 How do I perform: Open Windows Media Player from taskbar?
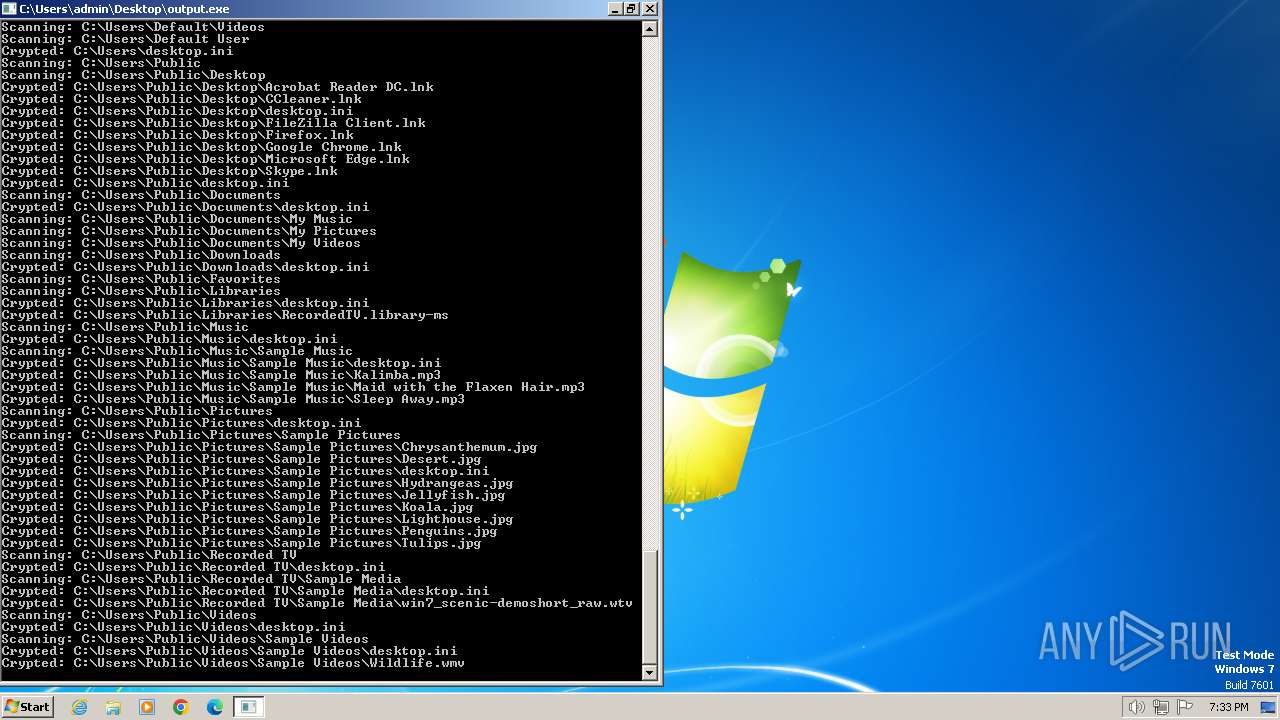point(147,707)
